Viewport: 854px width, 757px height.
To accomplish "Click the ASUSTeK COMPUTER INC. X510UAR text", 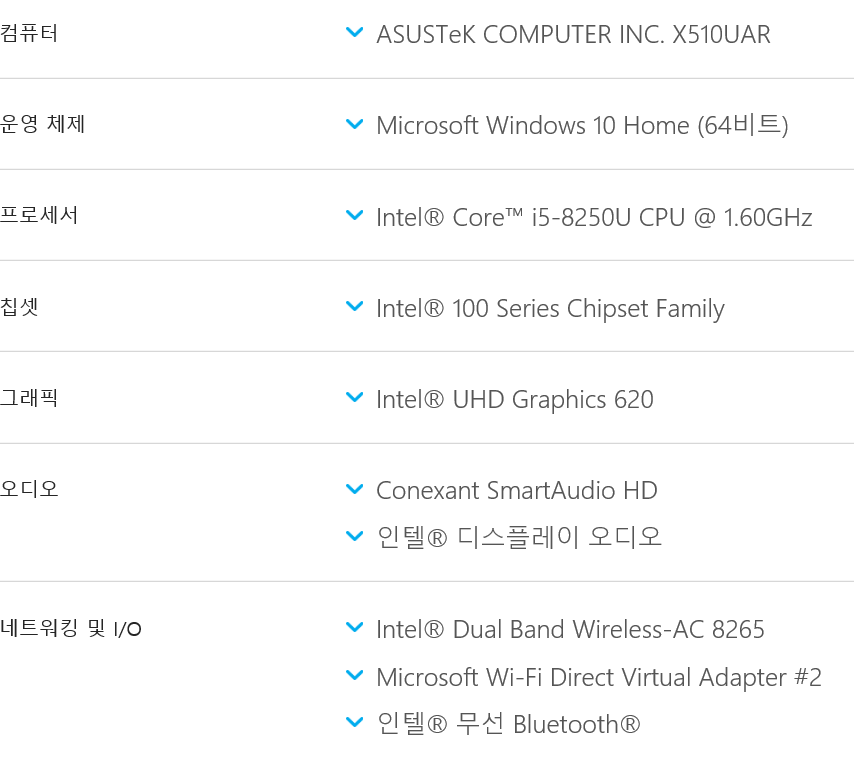I will tap(574, 35).
